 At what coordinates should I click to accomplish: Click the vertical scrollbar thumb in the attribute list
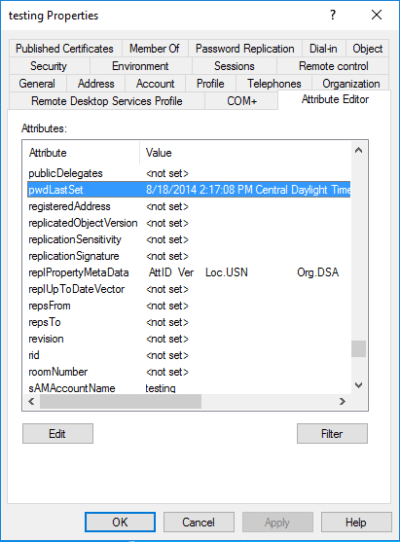359,349
